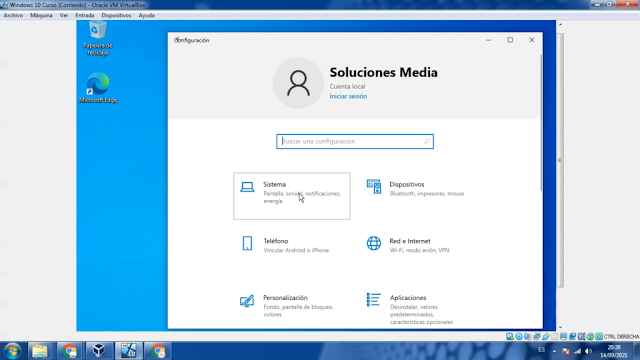Click "Vincular Android o iPhone" description
The width and height of the screenshot is (640, 360).
[x=296, y=250]
